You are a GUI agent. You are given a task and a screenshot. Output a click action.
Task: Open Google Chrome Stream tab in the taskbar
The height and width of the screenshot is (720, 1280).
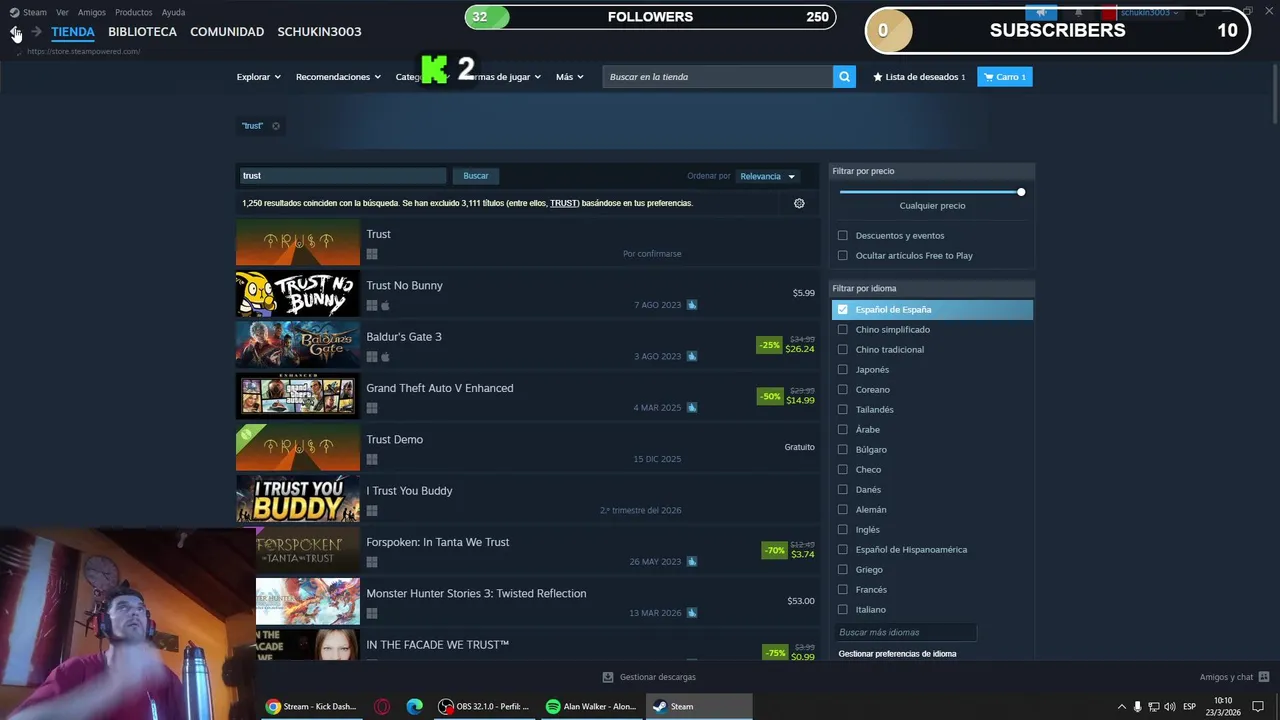pos(311,706)
